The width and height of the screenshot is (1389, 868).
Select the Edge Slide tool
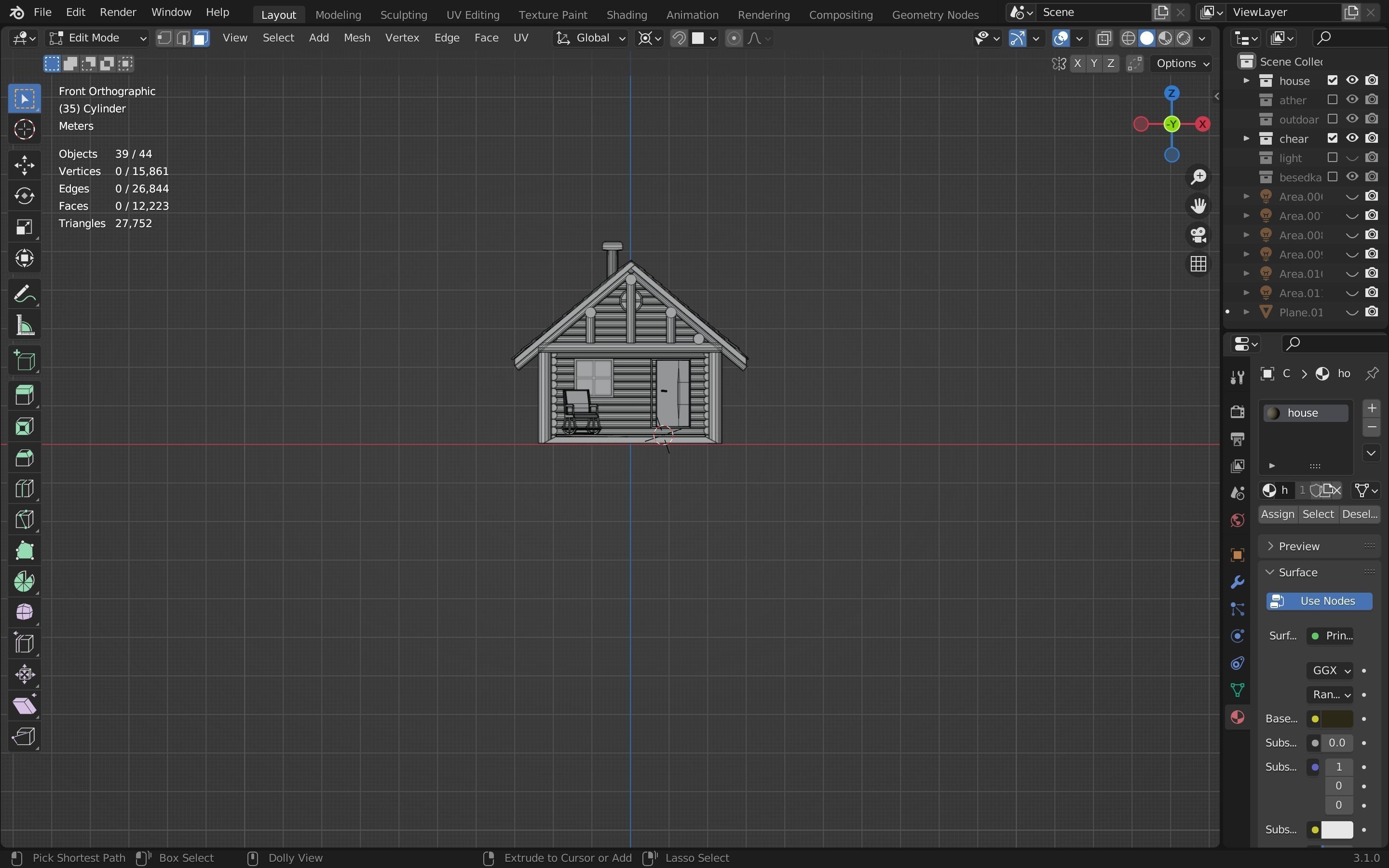(x=24, y=644)
